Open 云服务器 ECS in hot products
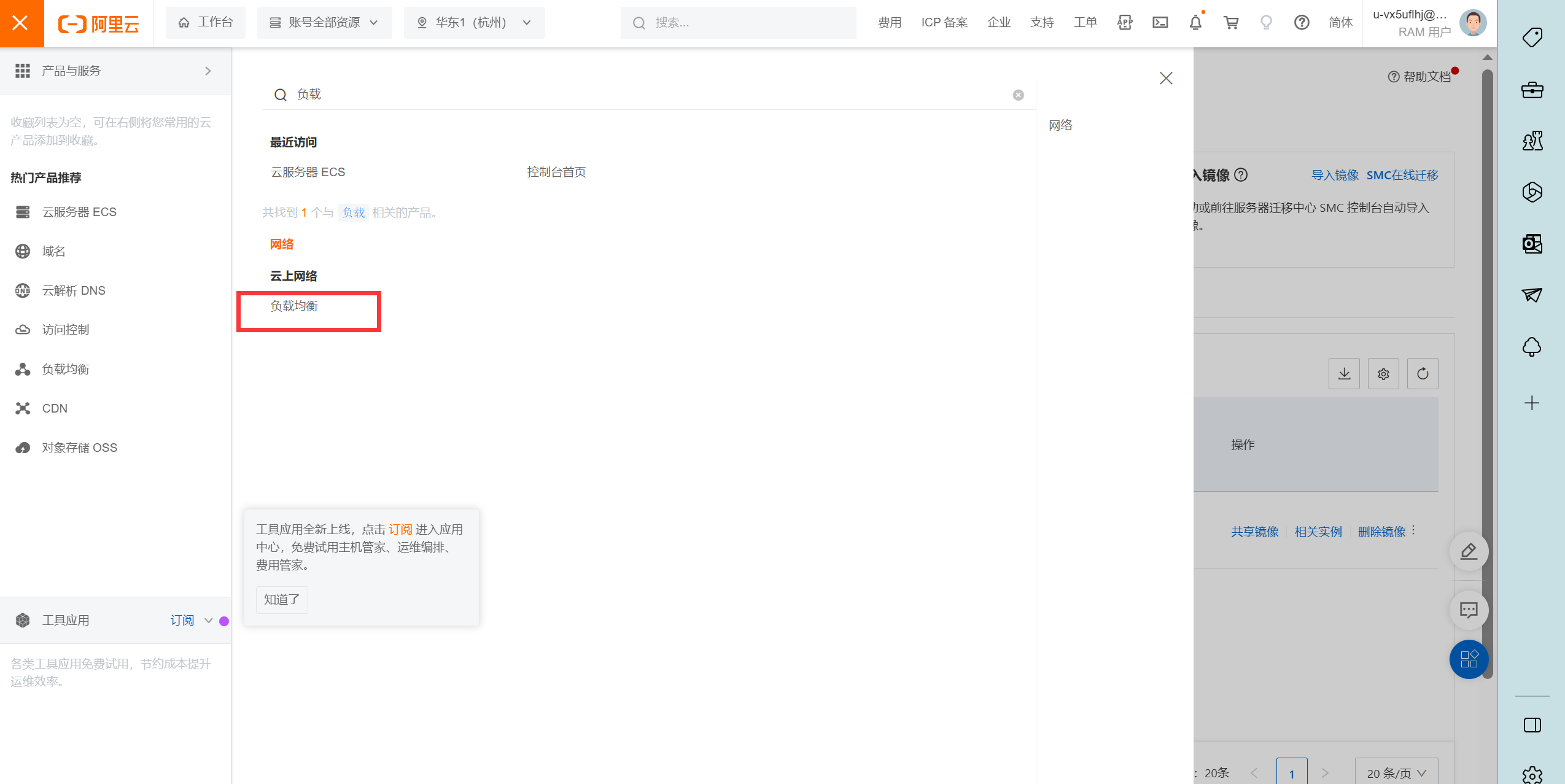 tap(79, 212)
